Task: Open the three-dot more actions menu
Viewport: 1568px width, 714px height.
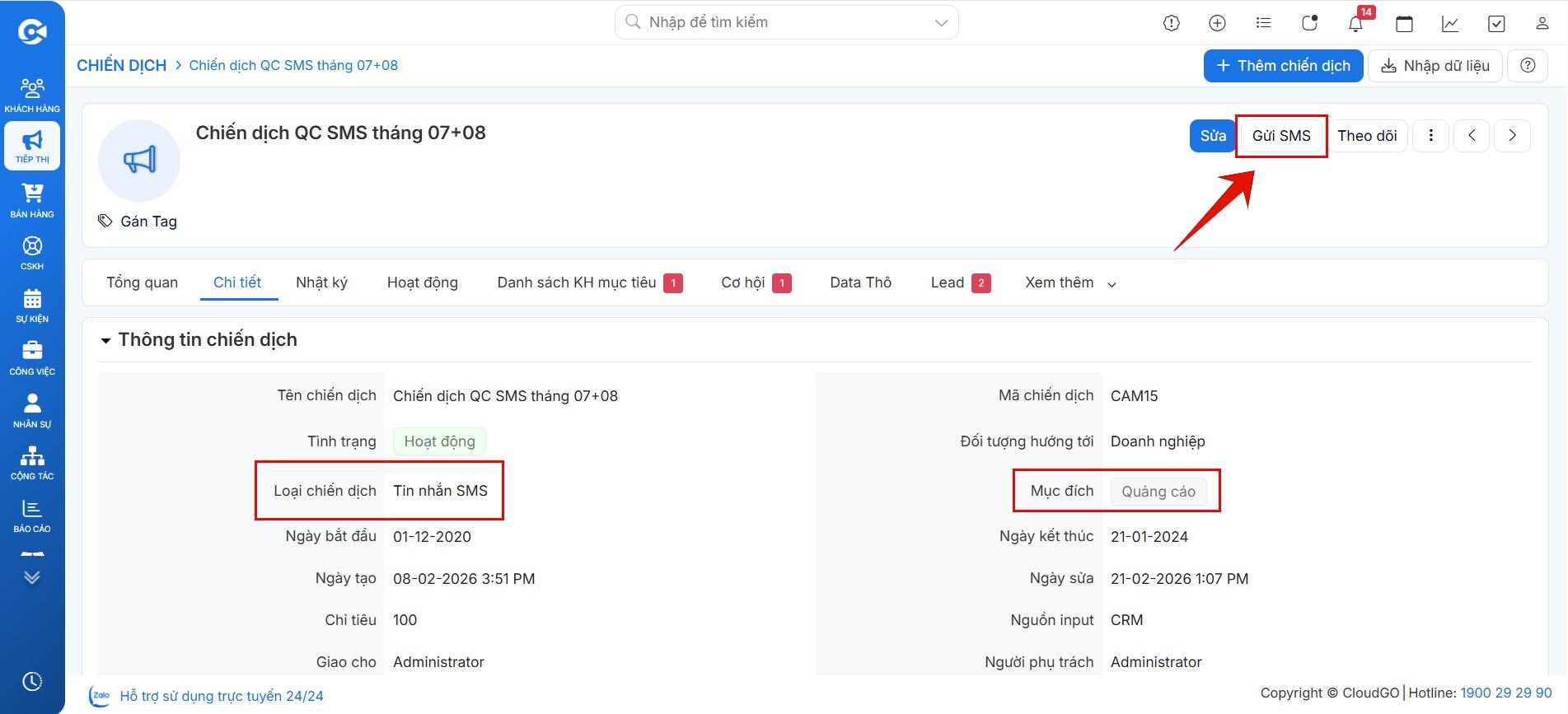Action: 1430,136
